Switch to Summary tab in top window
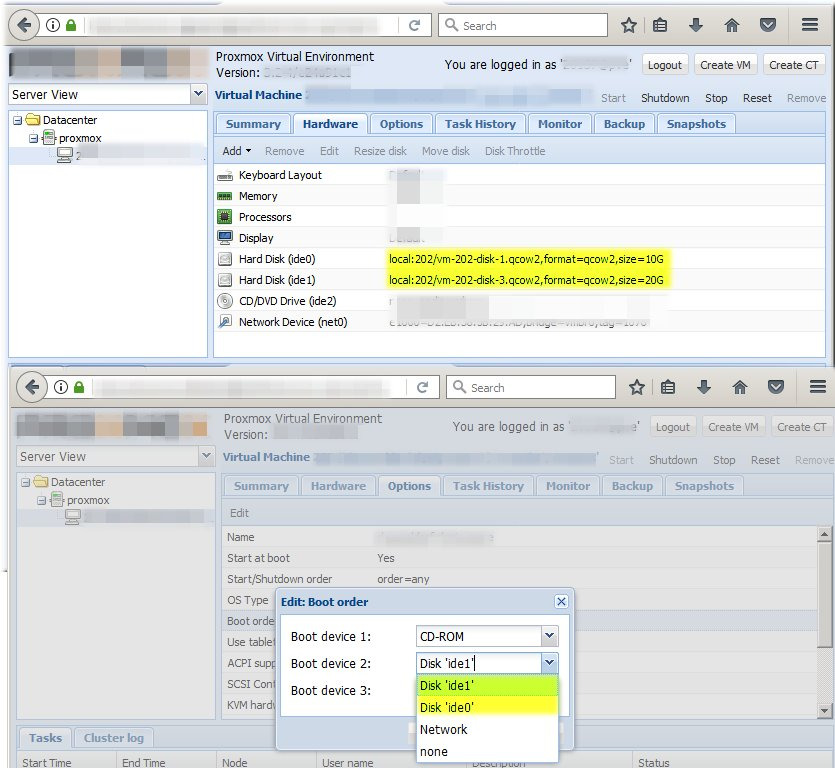 pyautogui.click(x=253, y=124)
